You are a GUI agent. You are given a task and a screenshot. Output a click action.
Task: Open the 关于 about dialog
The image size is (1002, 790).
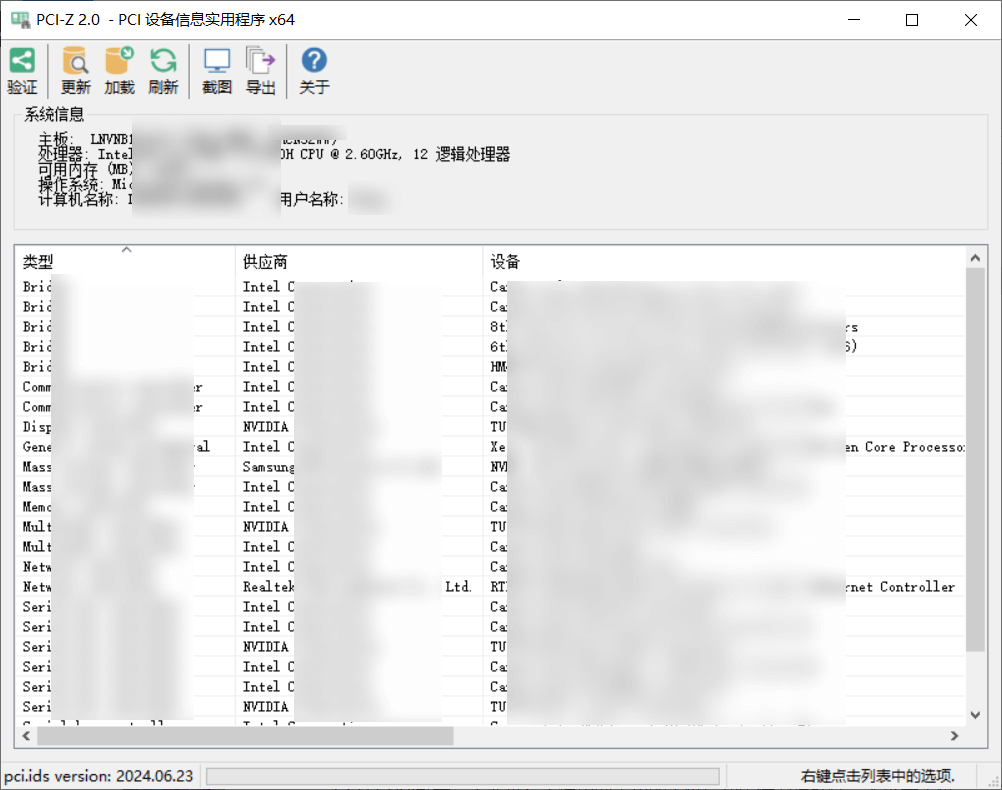(314, 62)
